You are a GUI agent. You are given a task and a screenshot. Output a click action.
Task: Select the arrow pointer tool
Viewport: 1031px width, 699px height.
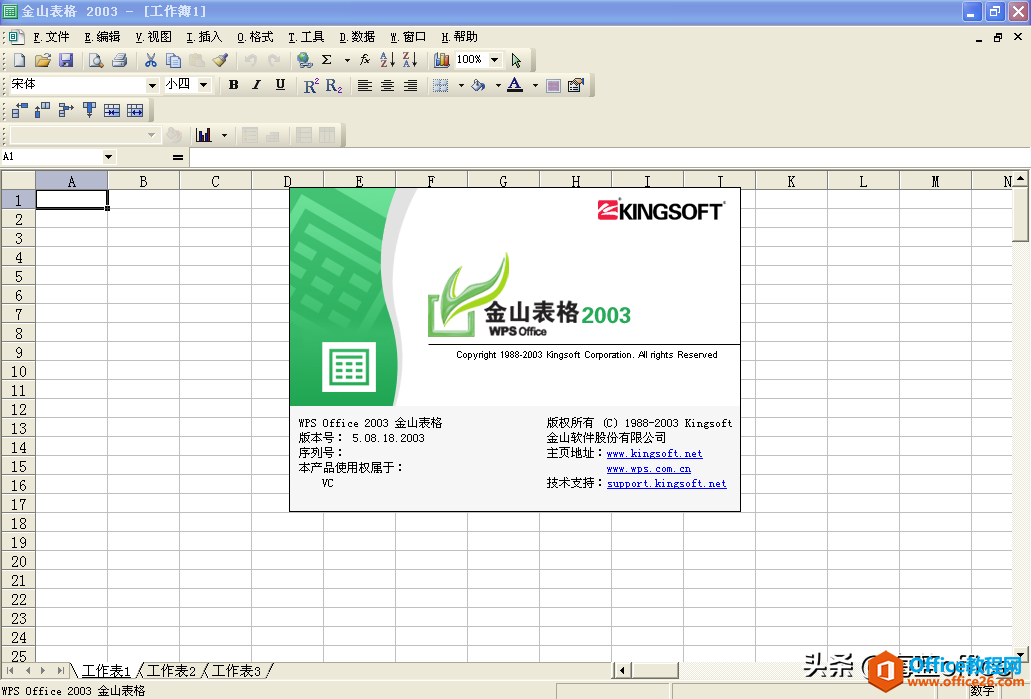[516, 60]
